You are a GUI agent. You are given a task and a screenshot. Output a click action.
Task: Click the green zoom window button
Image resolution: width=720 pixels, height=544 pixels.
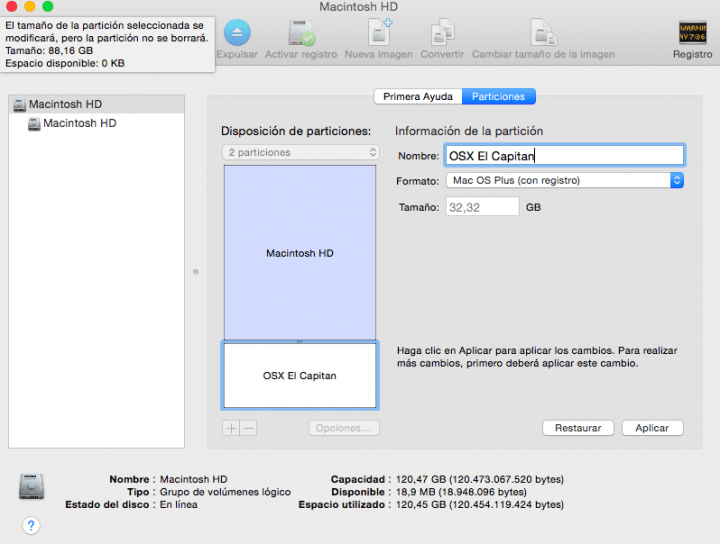click(48, 6)
